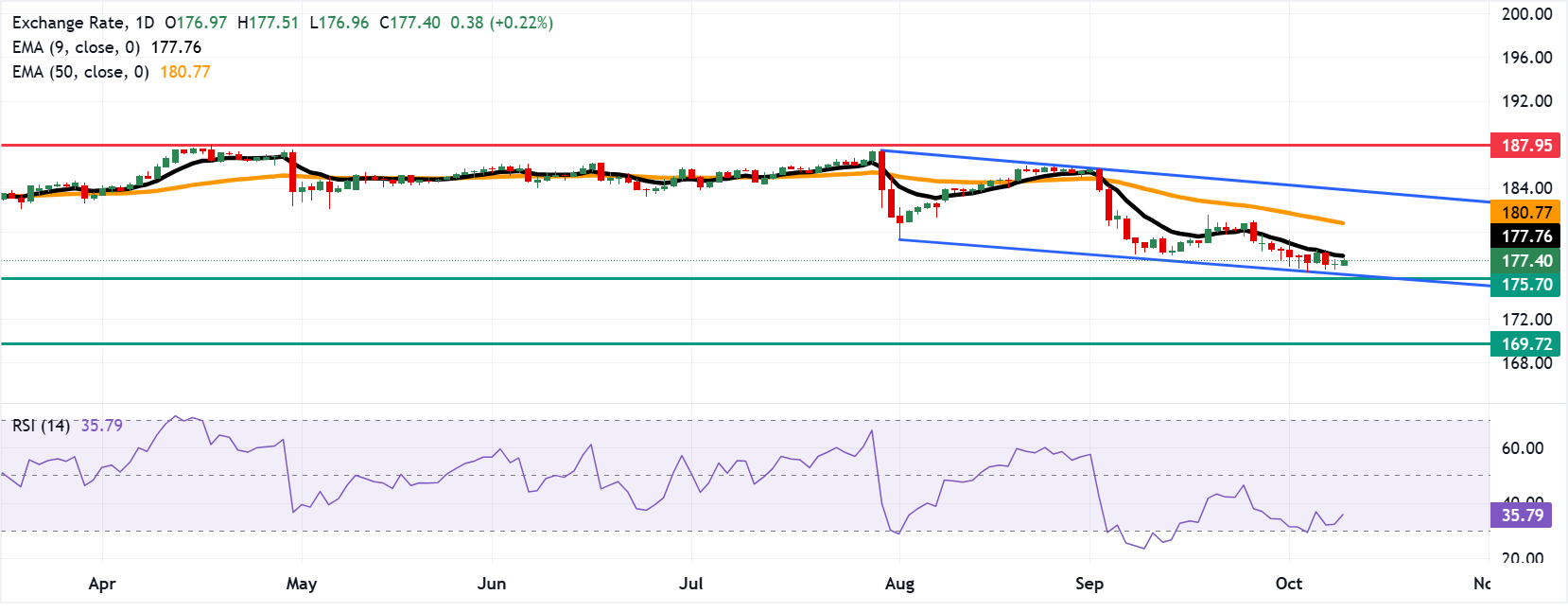Image resolution: width=1568 pixels, height=612 pixels.
Task: Click the Exchange Rate, 1D chart title
Action: pos(83,23)
